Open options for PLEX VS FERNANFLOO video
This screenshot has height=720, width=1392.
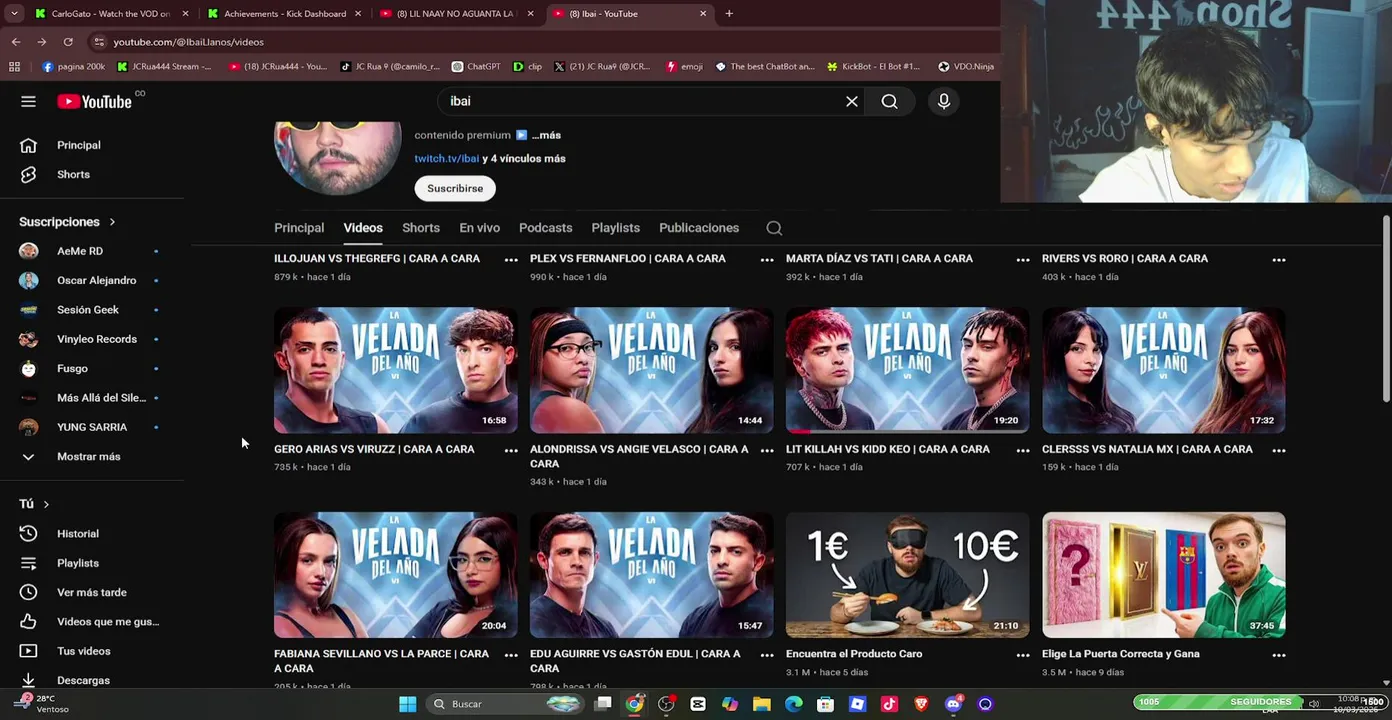pos(767,259)
